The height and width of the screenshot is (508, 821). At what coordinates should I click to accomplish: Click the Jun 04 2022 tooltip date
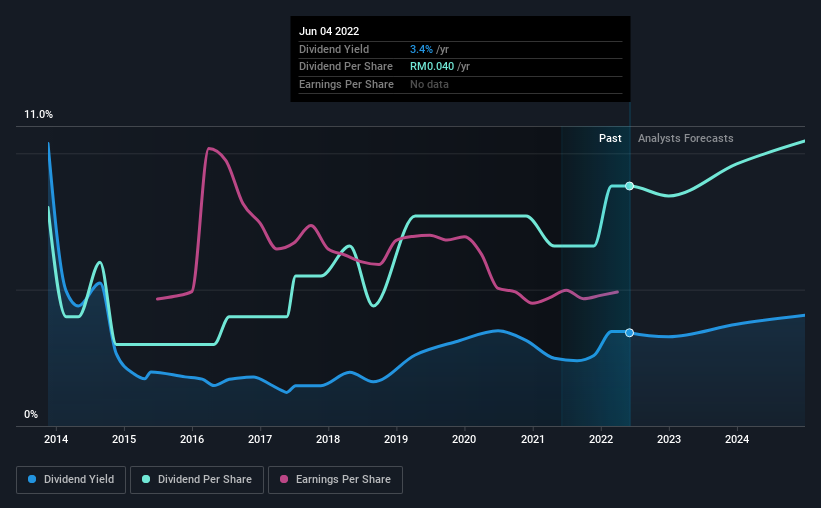pyautogui.click(x=329, y=31)
